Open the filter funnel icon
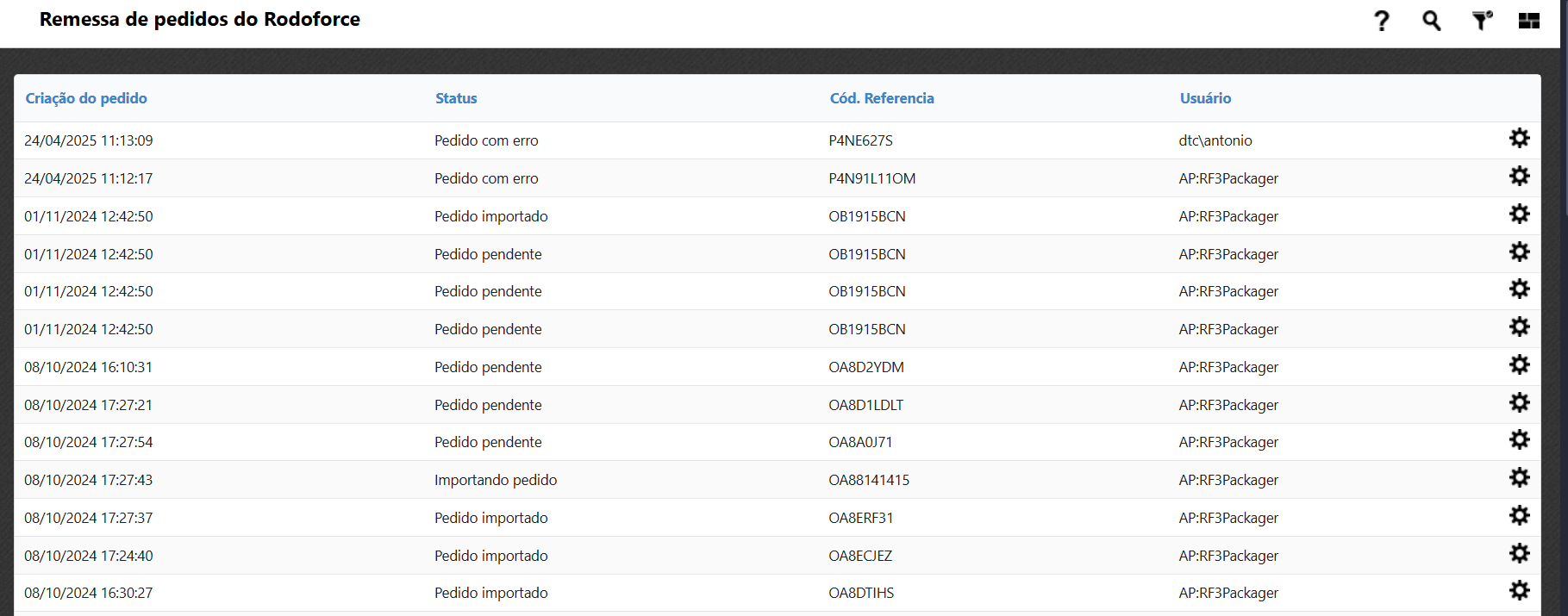 coord(1481,21)
